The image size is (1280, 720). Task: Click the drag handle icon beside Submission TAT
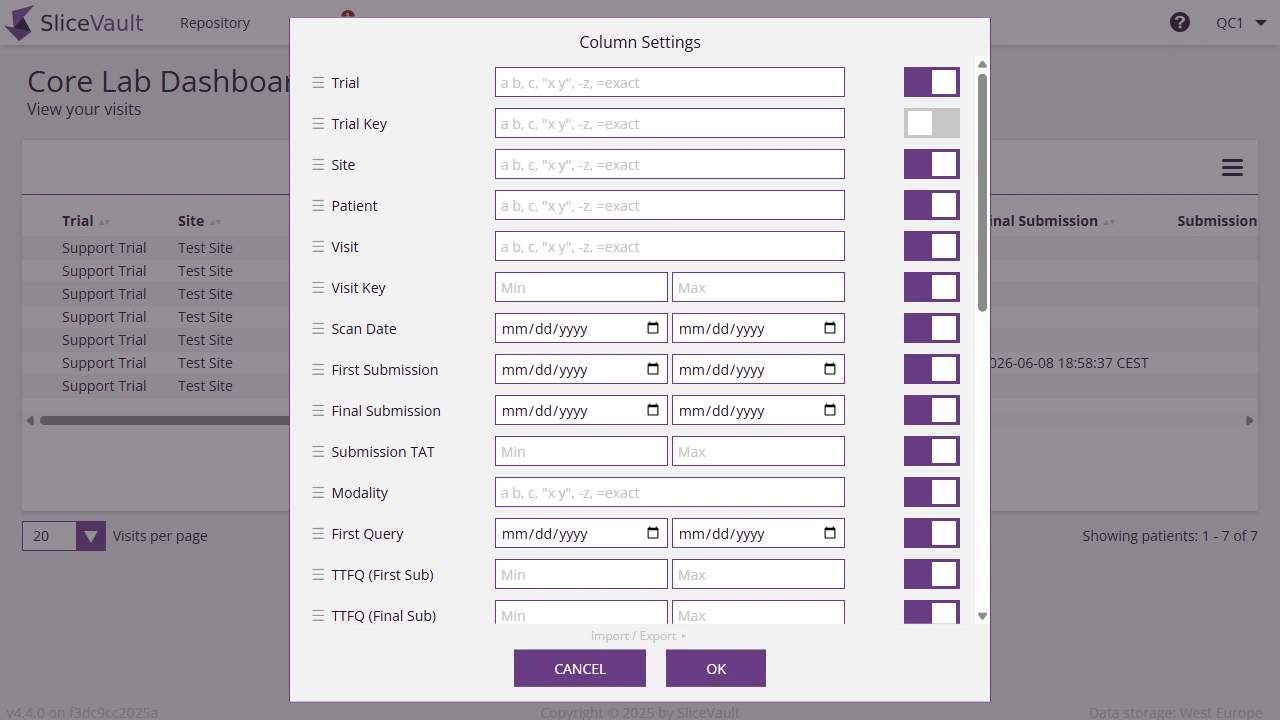tap(318, 452)
